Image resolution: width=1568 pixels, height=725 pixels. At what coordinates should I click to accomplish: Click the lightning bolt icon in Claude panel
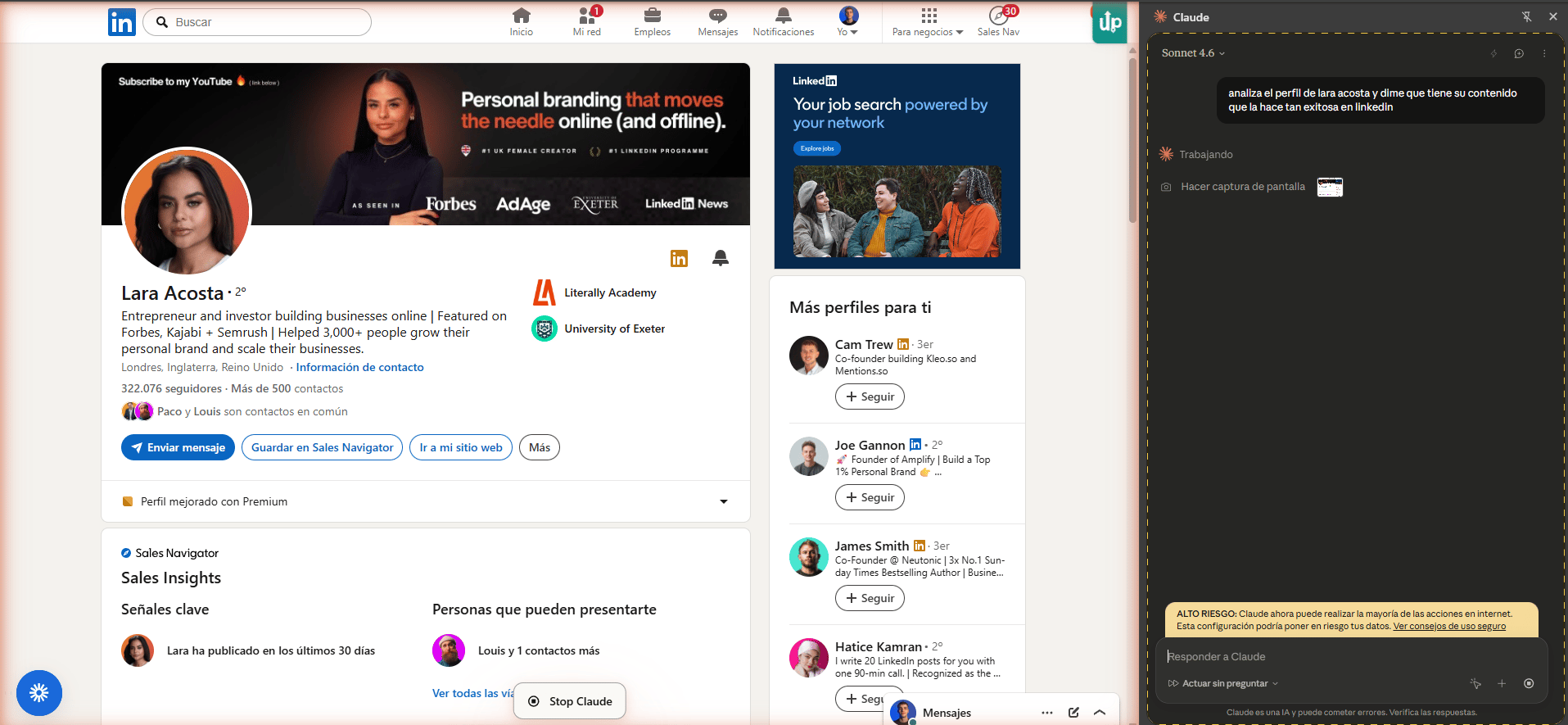click(x=1493, y=53)
